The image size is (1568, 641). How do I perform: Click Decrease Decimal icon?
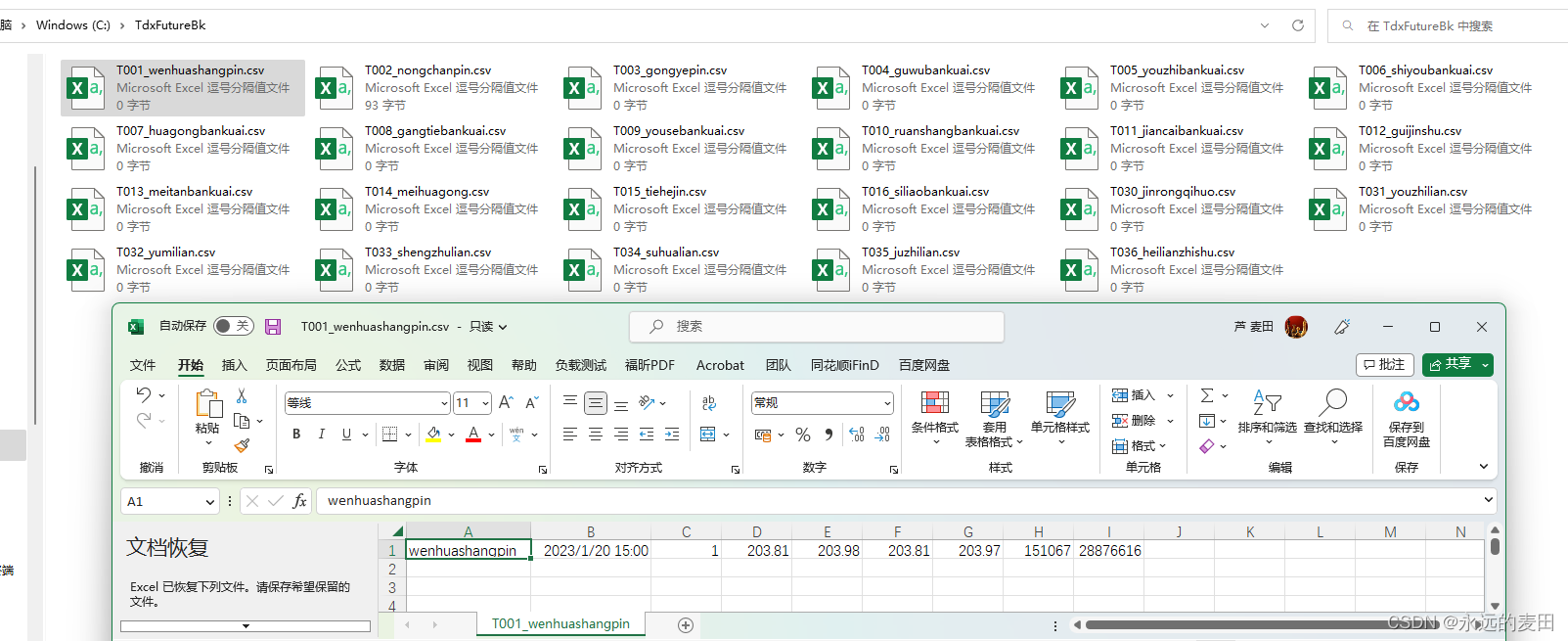tap(882, 435)
